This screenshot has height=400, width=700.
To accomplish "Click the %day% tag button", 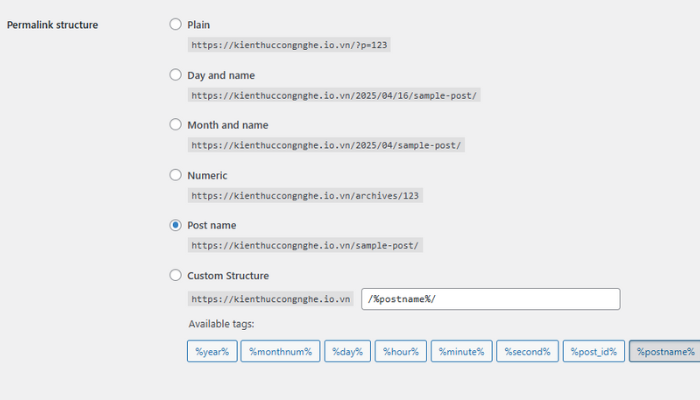I will click(345, 351).
